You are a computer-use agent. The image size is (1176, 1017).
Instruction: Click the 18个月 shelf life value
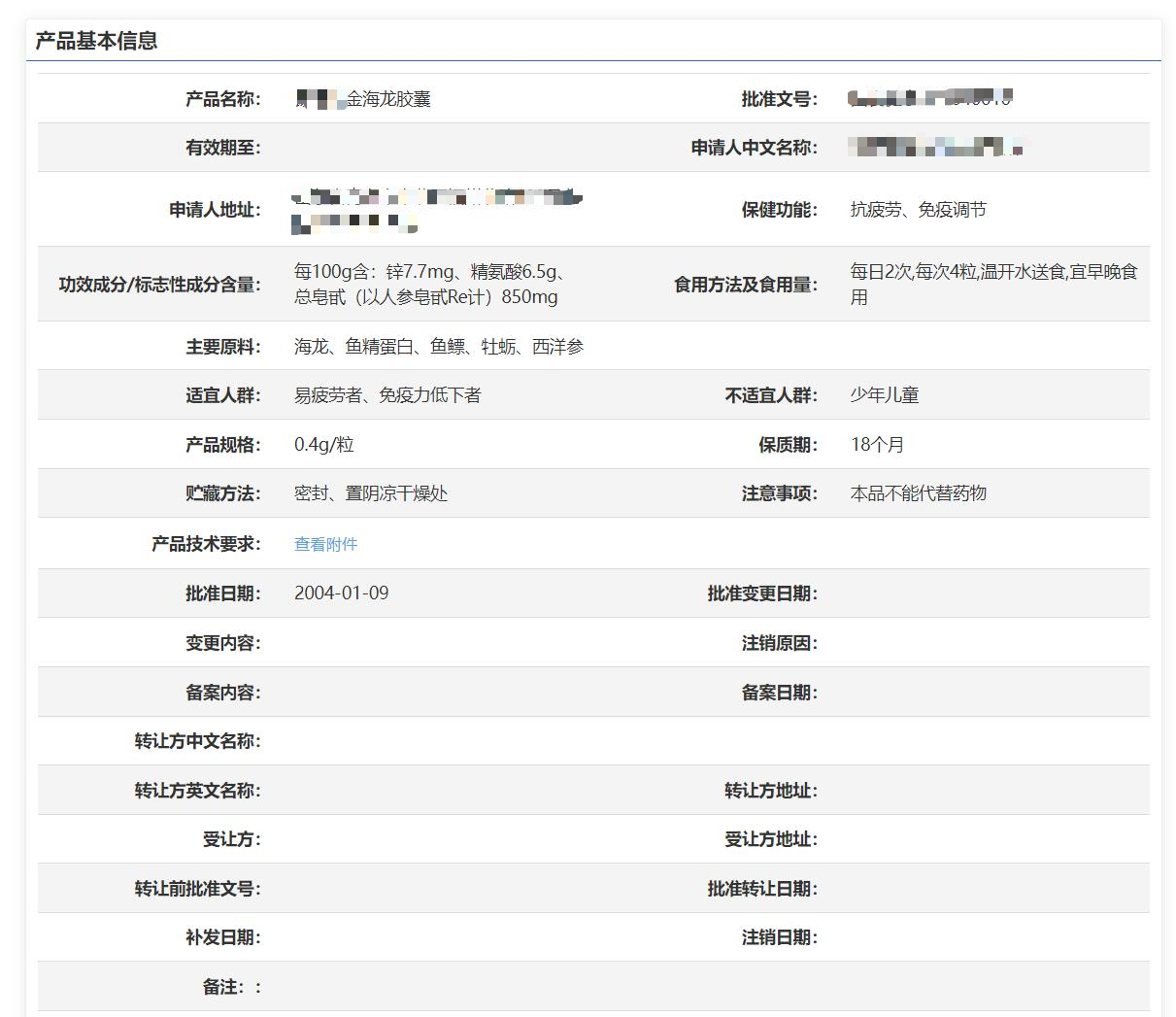click(877, 445)
